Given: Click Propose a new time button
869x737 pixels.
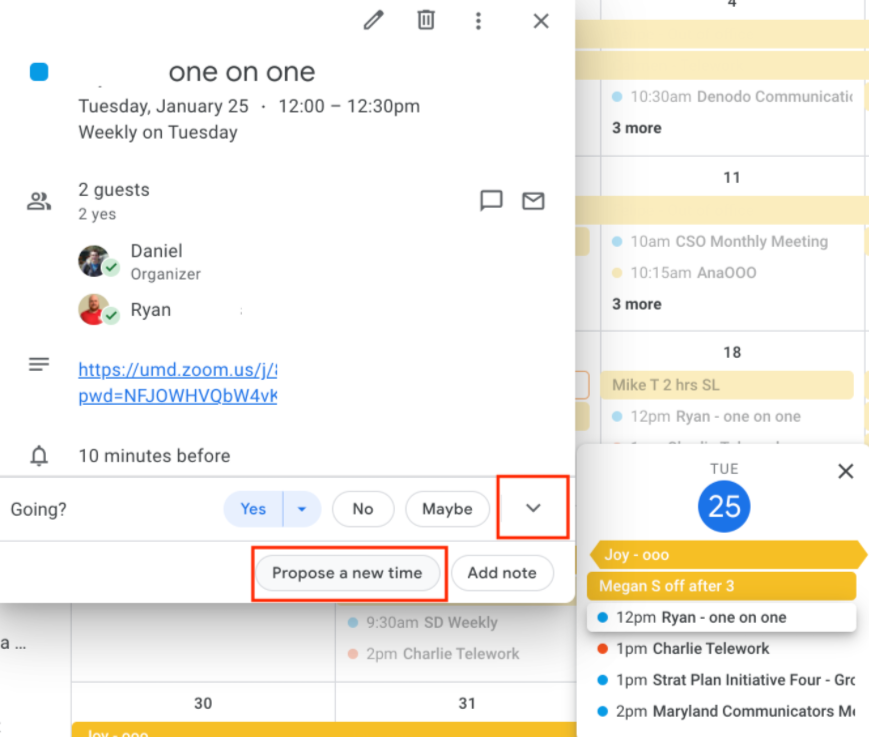Looking at the screenshot, I should (347, 572).
